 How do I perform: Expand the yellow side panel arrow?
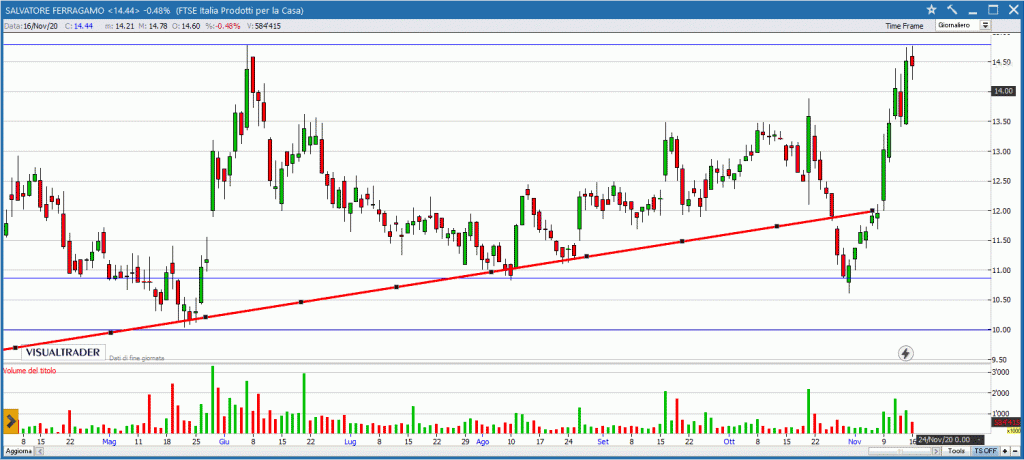coord(10,422)
